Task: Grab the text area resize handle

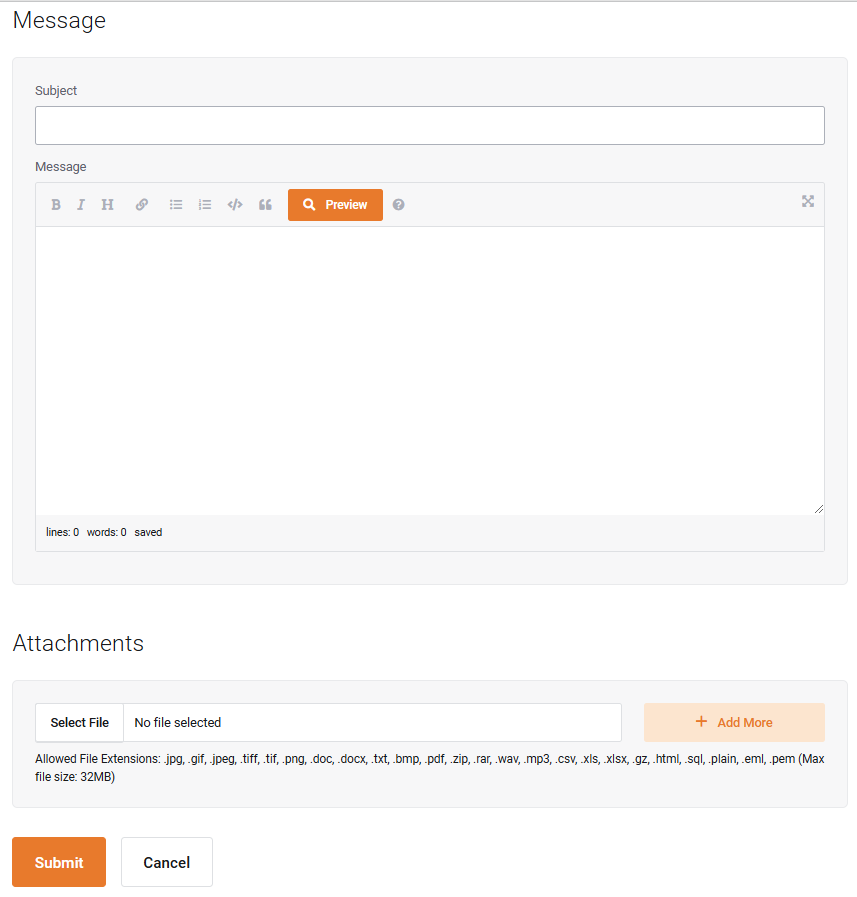Action: coord(819,509)
